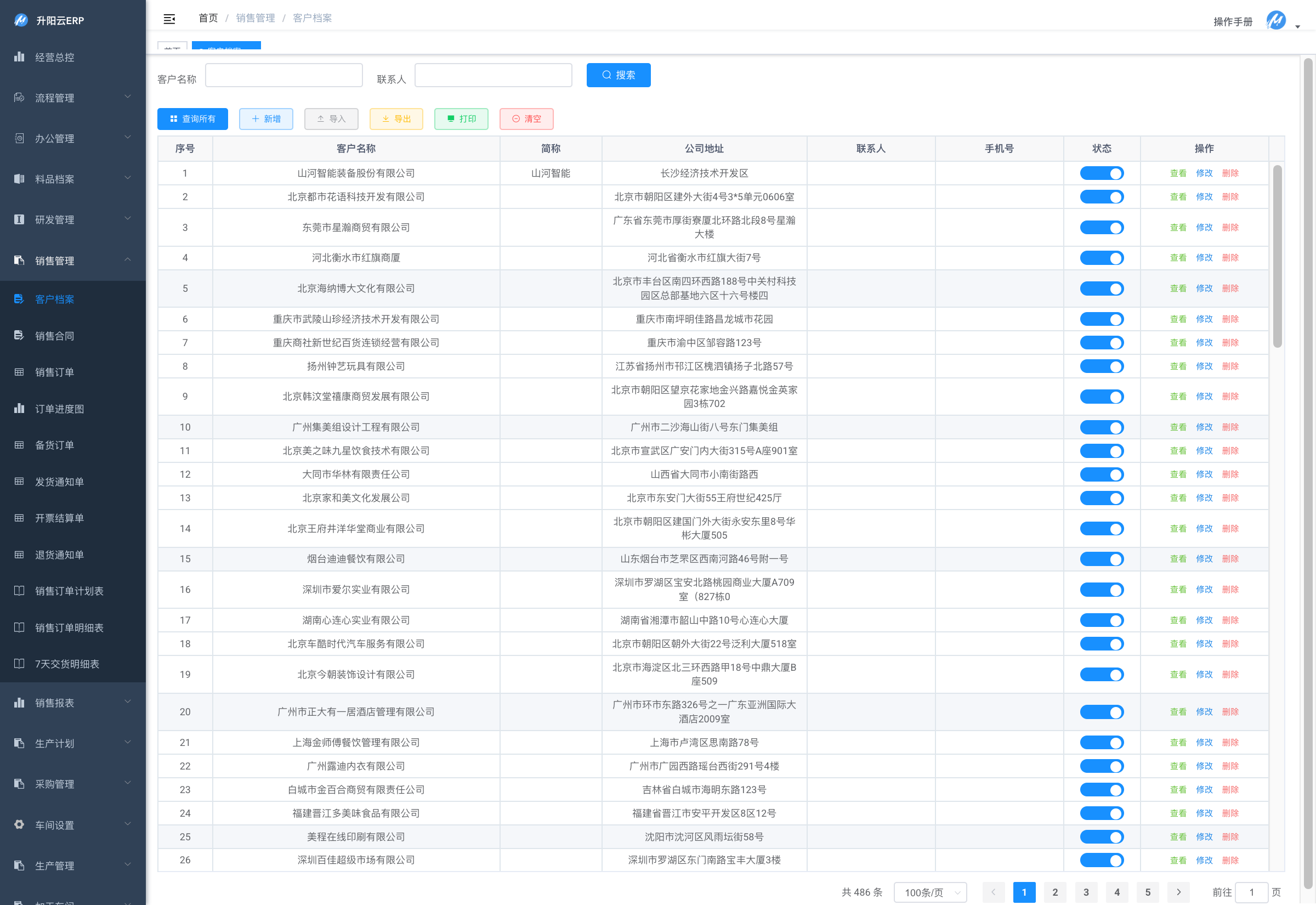Click the user avatar logo icon
The width and height of the screenshot is (1316, 905).
coord(1276,21)
